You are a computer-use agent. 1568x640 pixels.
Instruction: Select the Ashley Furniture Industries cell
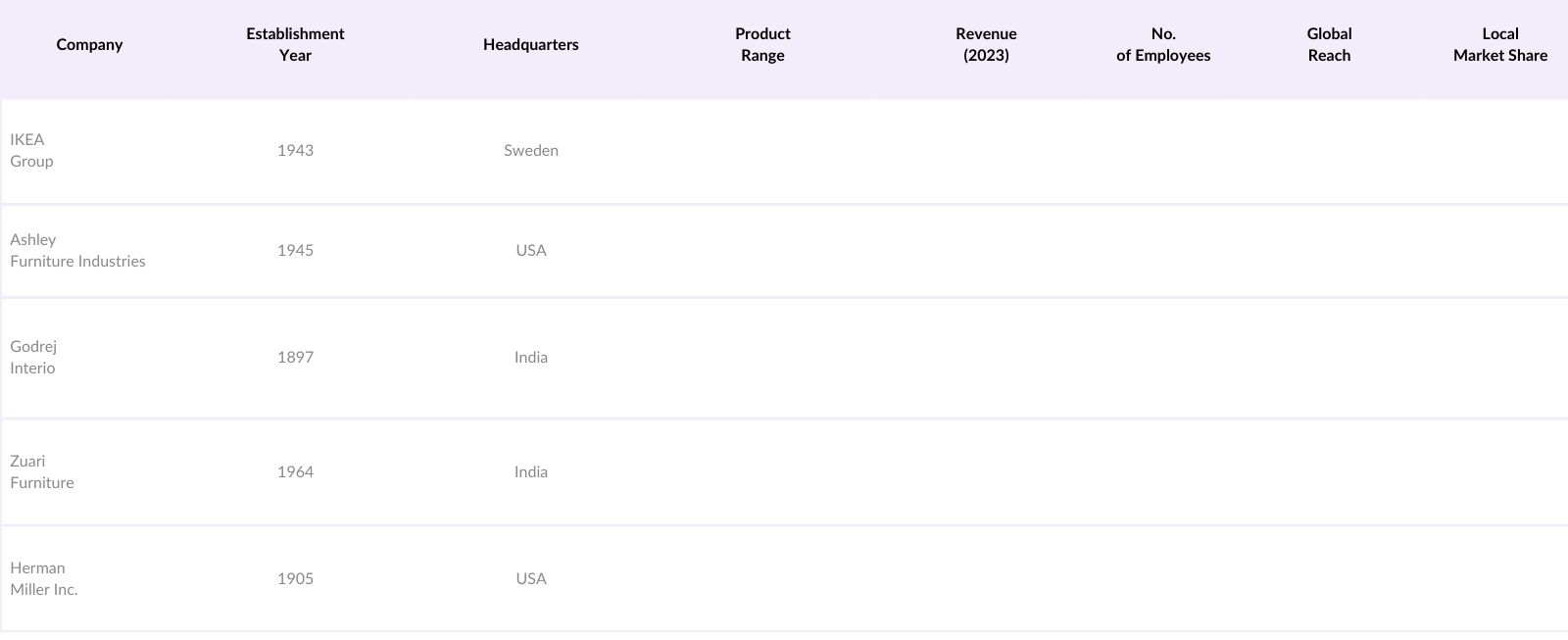77,251
